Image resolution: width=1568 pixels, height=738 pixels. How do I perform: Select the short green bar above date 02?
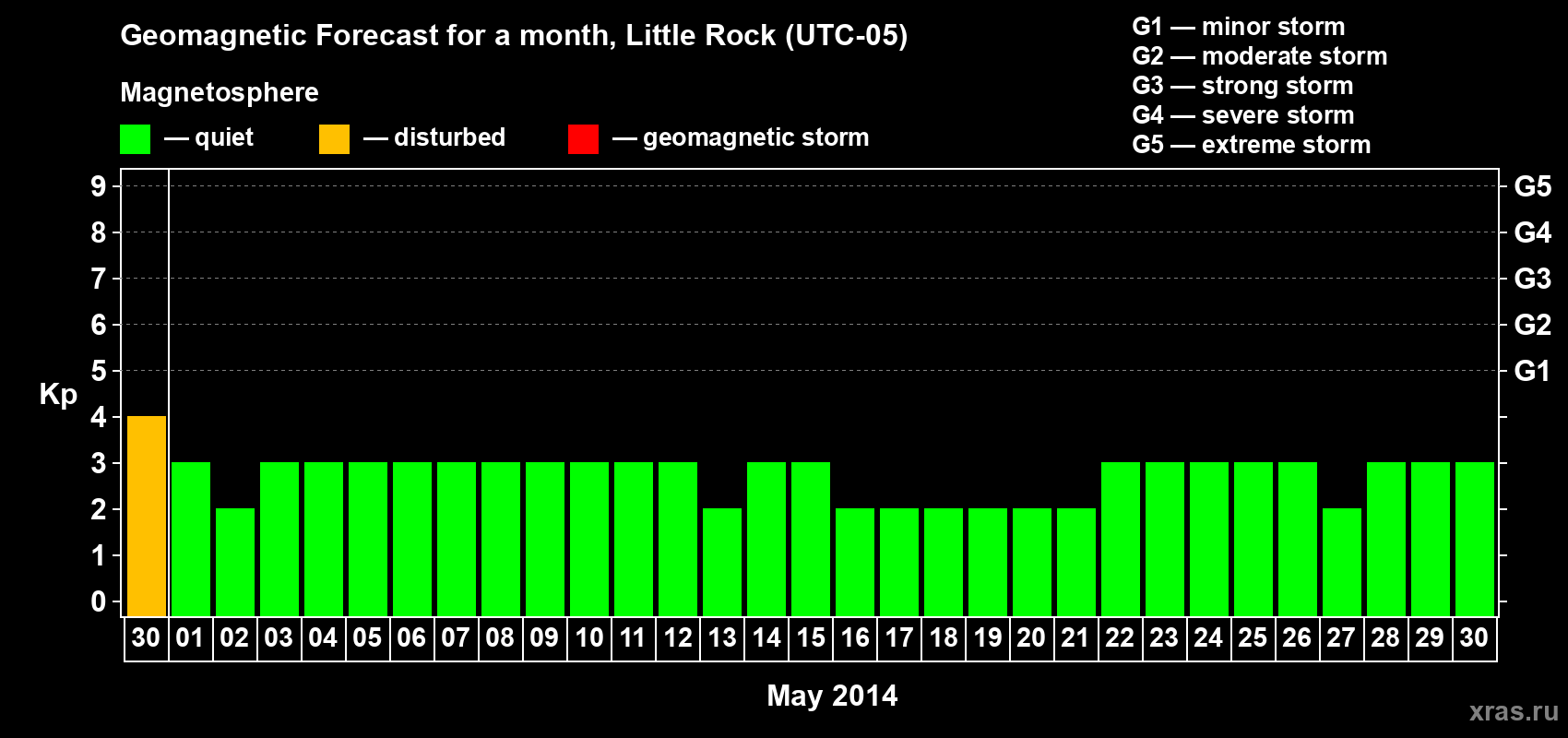coord(235,562)
